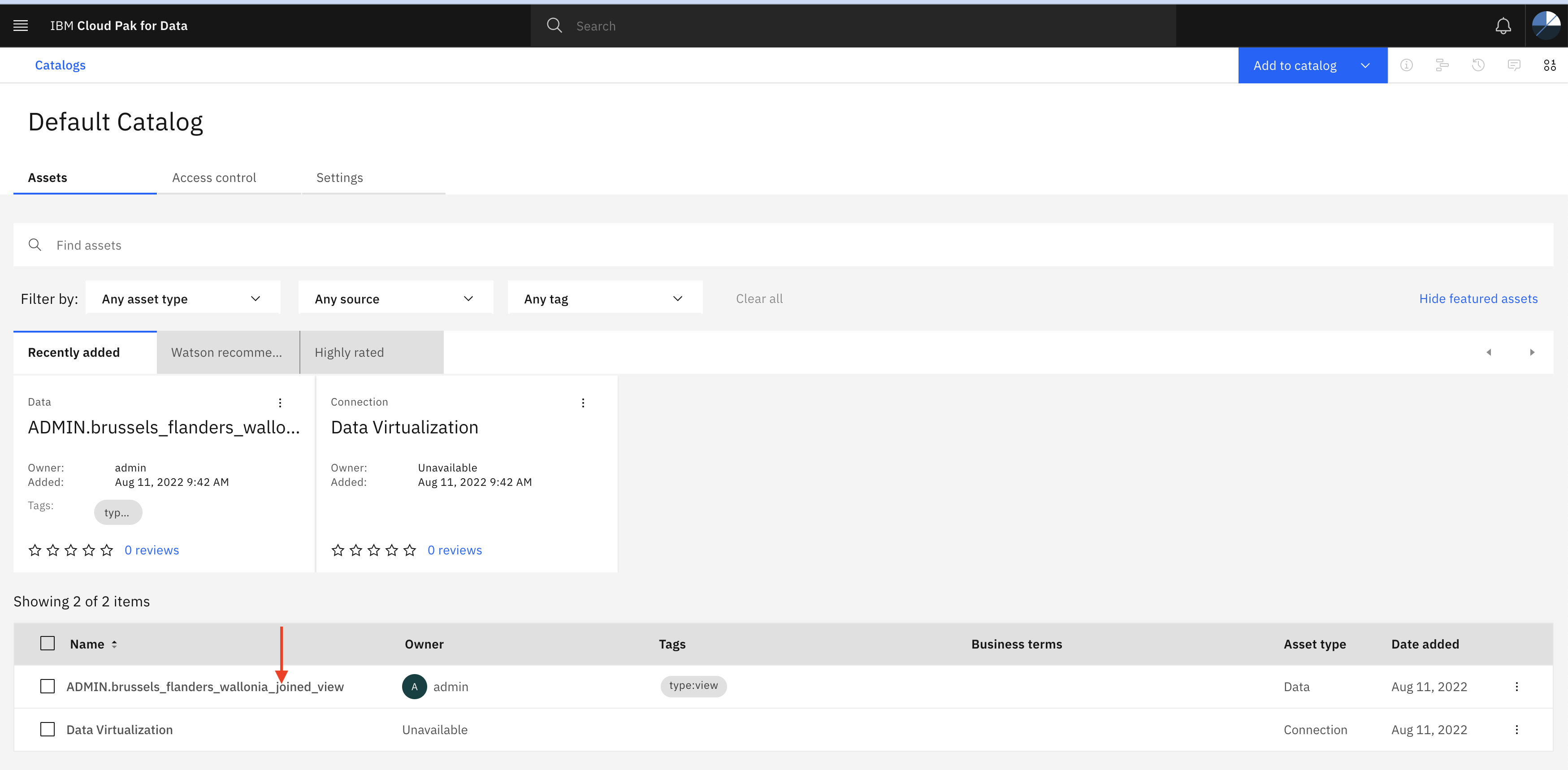The image size is (1568, 770).
Task: Click the Catalogs breadcrumb link
Action: point(60,65)
